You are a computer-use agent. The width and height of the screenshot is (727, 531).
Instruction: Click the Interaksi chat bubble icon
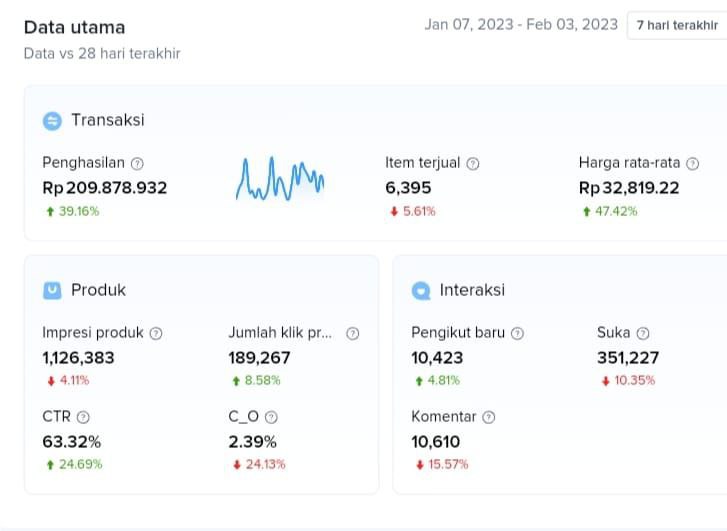click(x=421, y=291)
